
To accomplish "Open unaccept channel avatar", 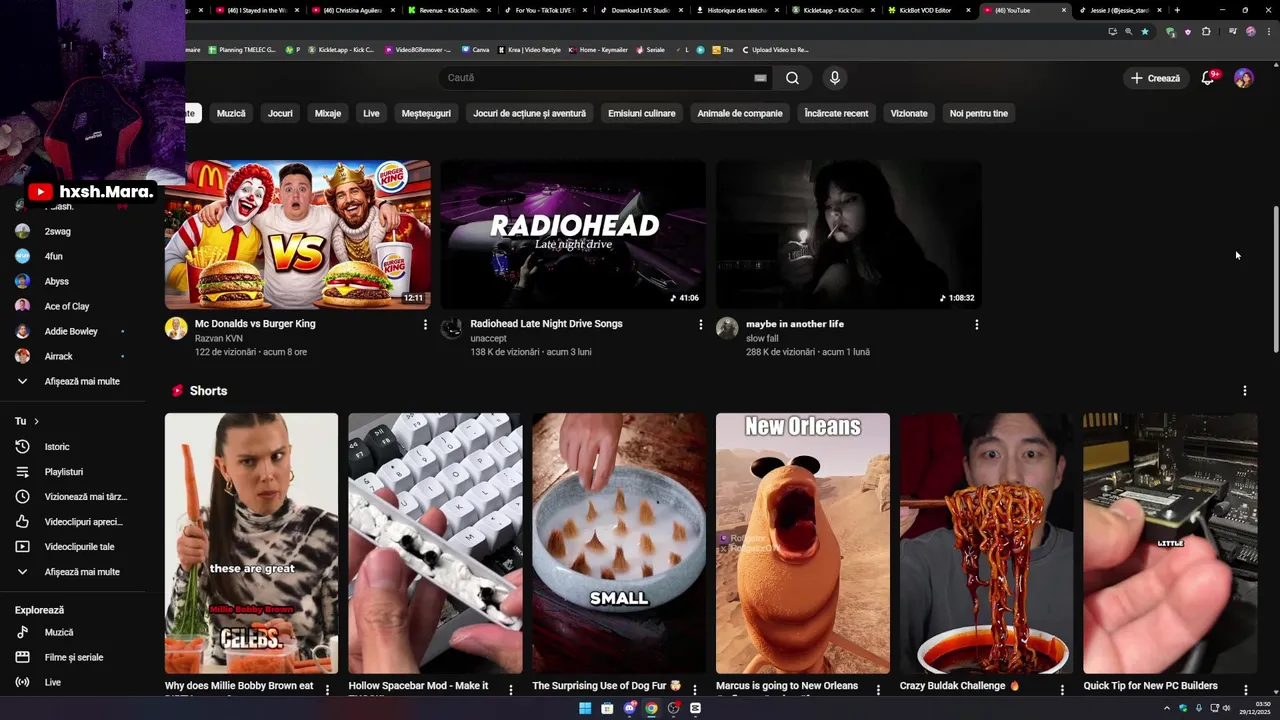I will pyautogui.click(x=452, y=328).
